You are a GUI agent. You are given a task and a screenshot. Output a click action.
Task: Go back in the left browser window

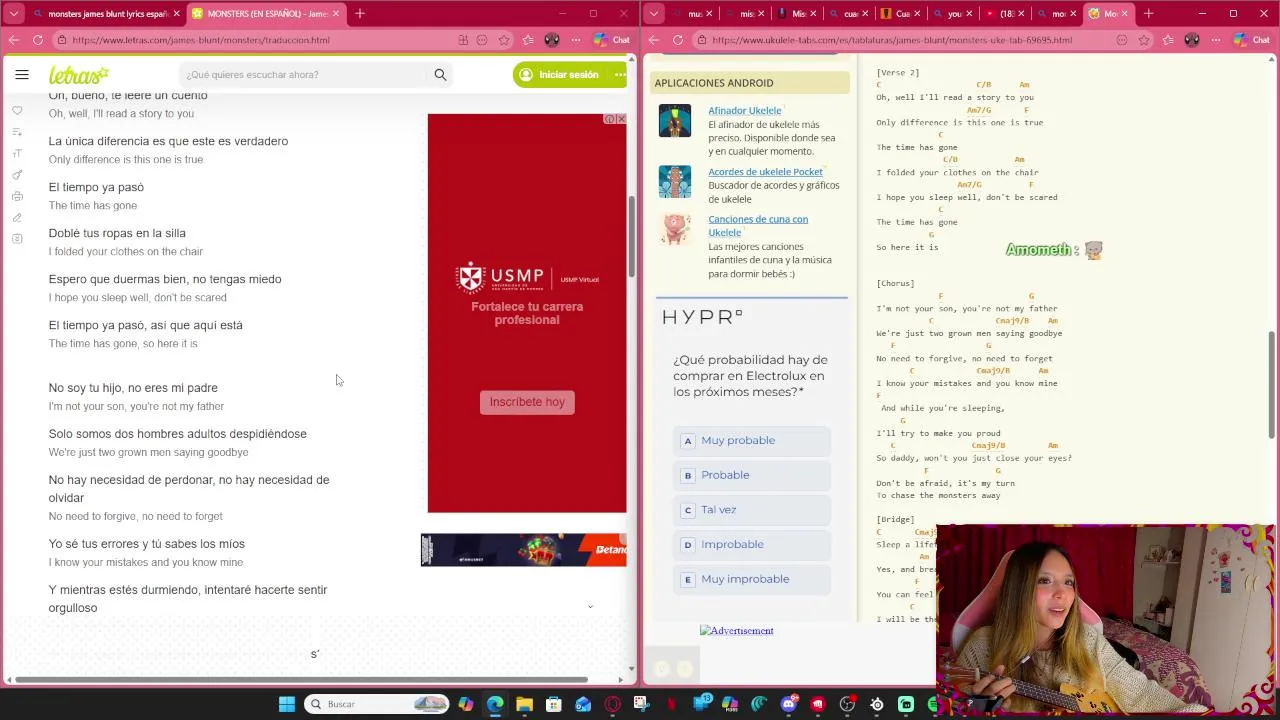[x=14, y=40]
